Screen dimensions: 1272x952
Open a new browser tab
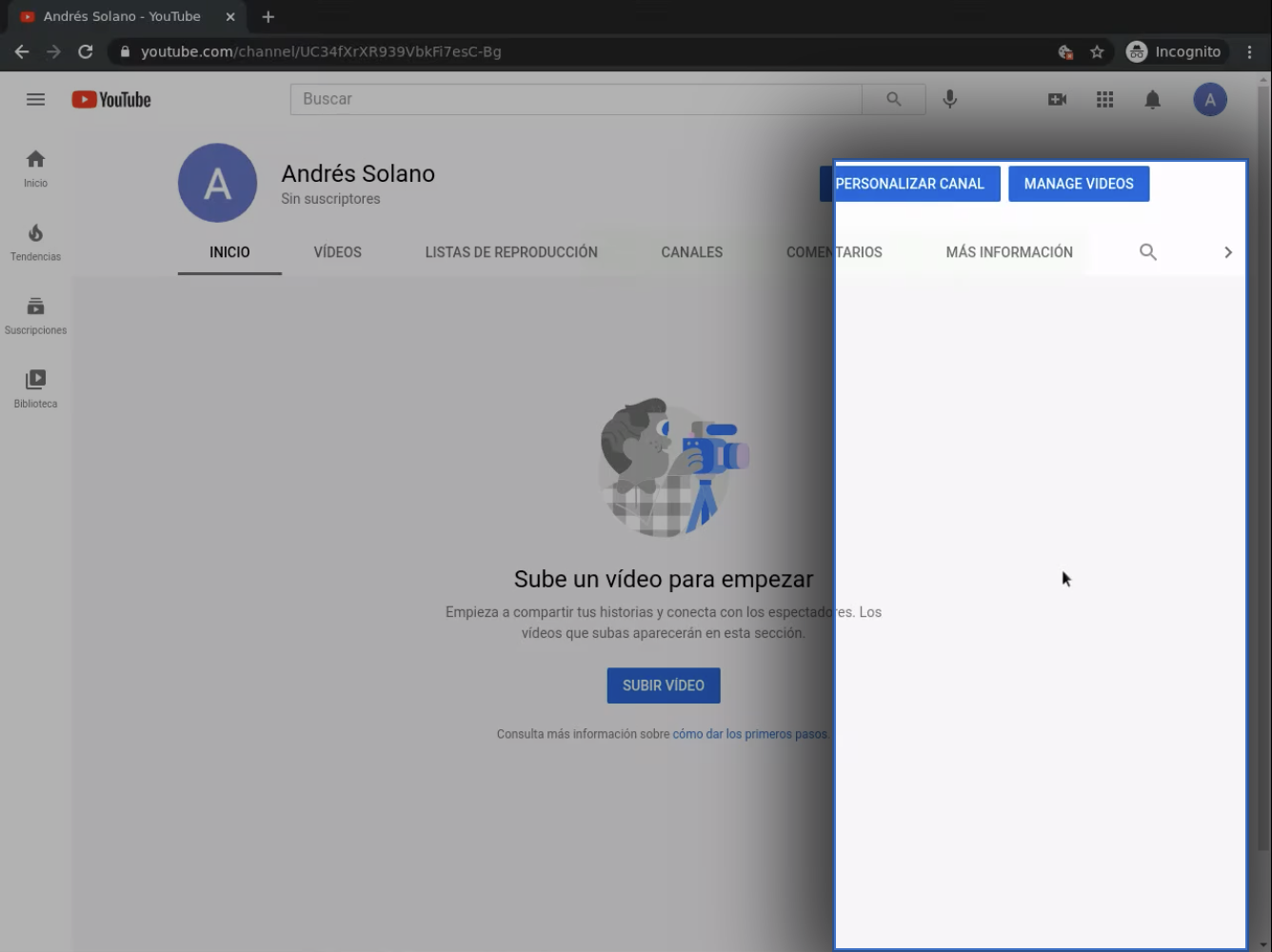click(268, 16)
